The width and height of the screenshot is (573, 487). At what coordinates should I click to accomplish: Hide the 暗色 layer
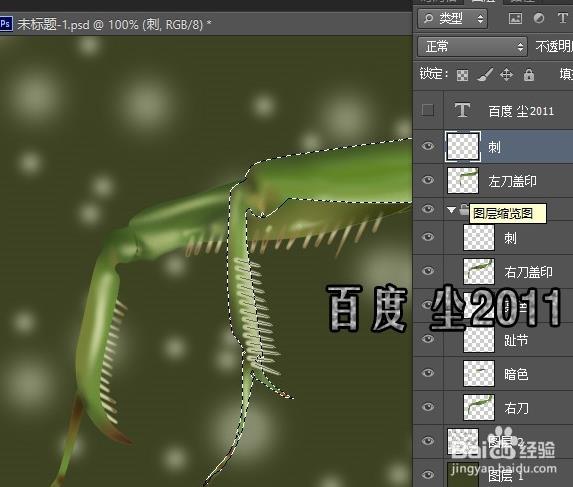pyautogui.click(x=428, y=373)
